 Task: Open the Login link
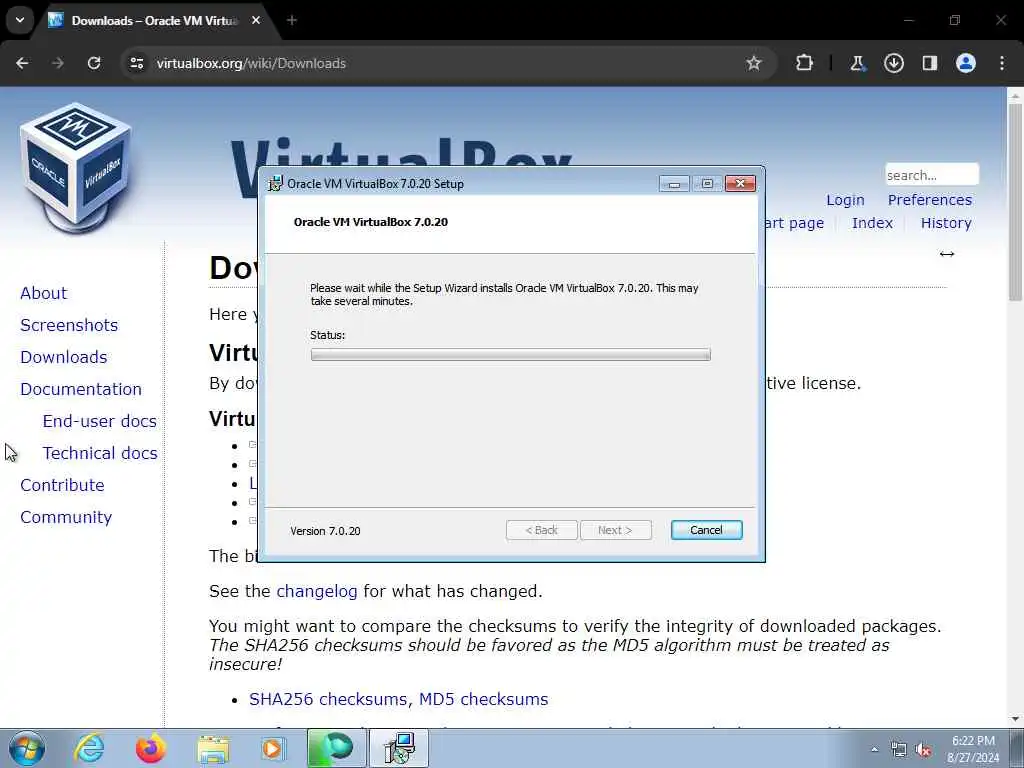pyautogui.click(x=845, y=200)
